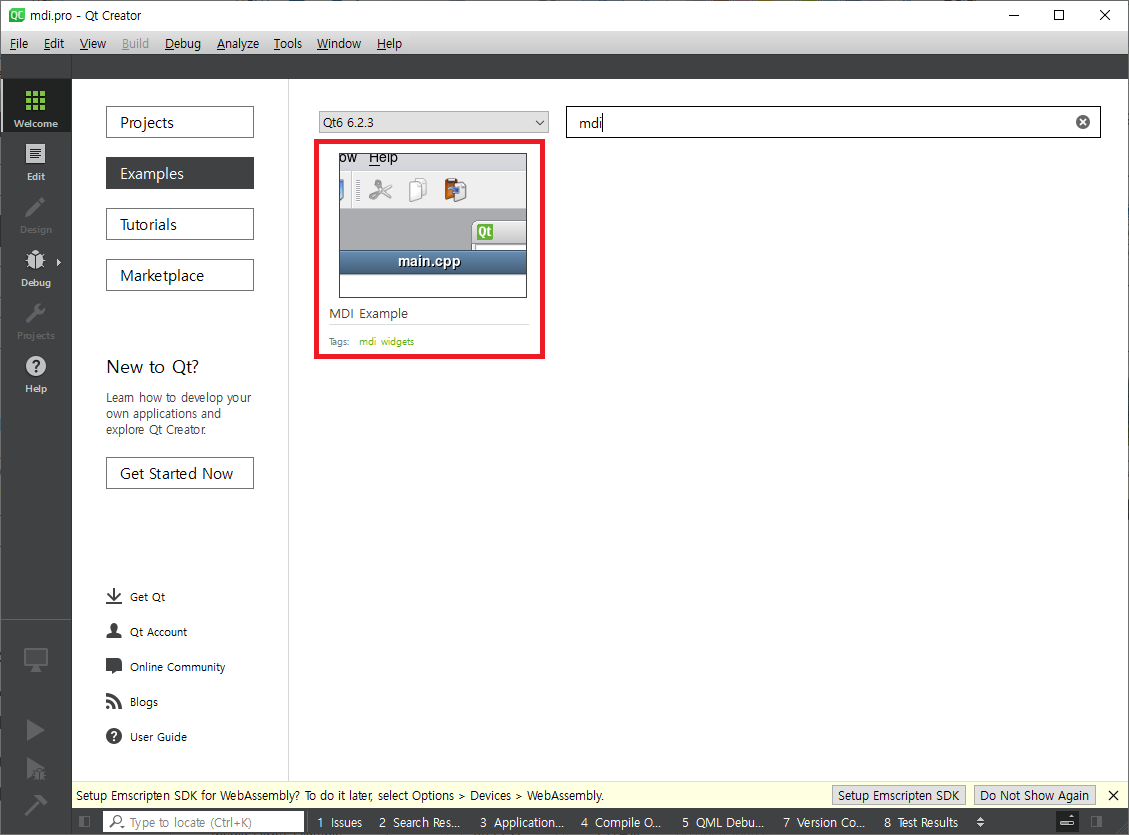This screenshot has width=1129, height=835.
Task: Click the widgets tag link
Action: tap(397, 341)
